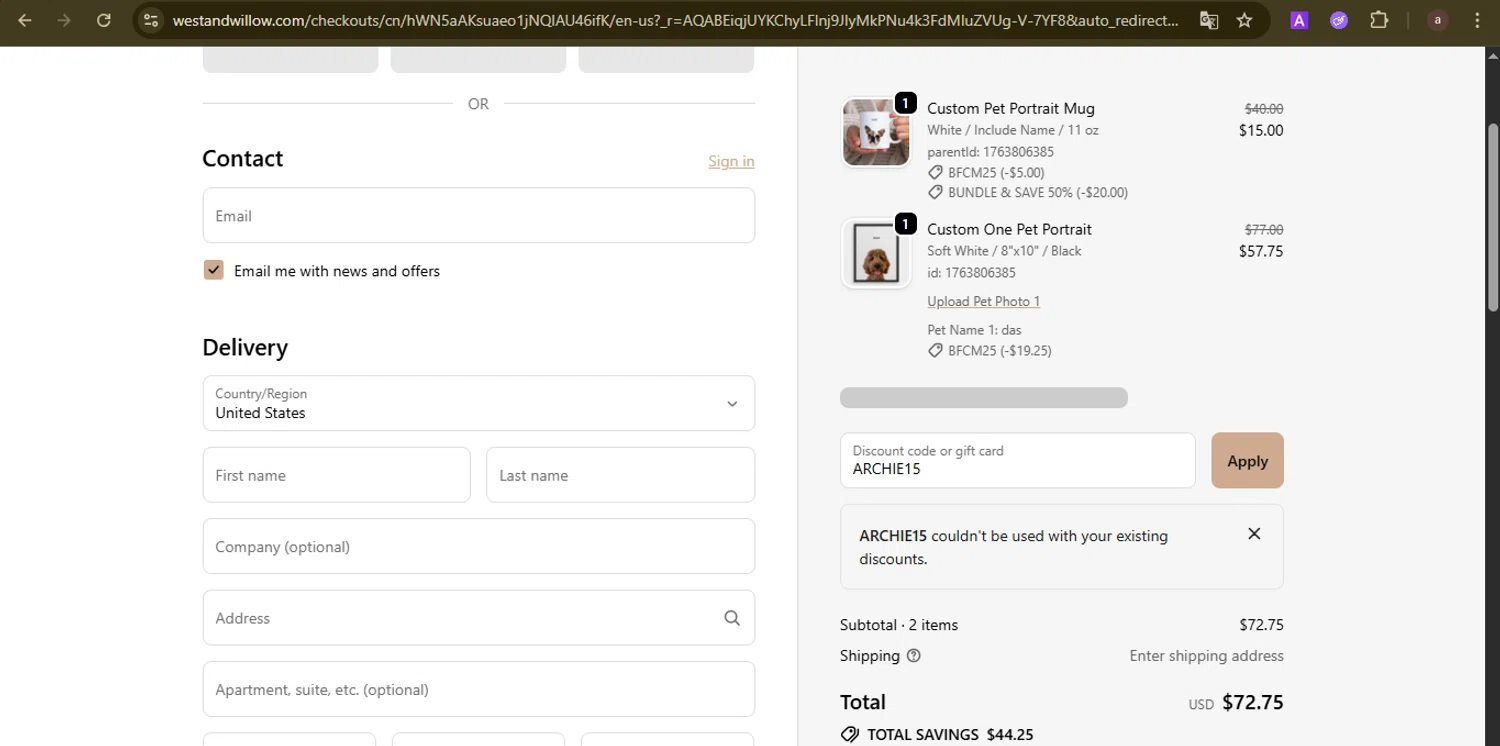Focus the Email field
Viewport: 1500px width, 746px height.
point(479,215)
